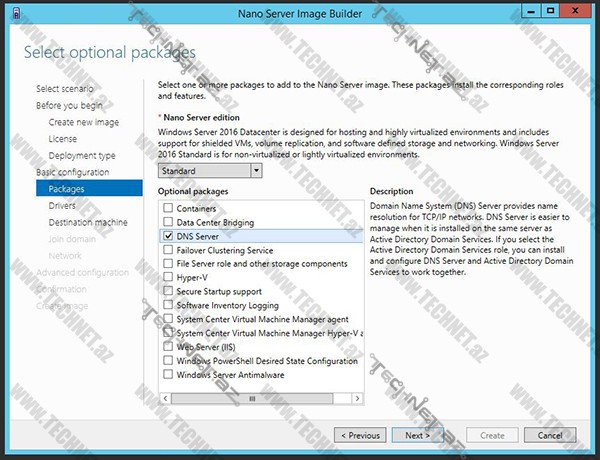Open the Create new image step
The height and width of the screenshot is (460, 600).
tap(84, 122)
